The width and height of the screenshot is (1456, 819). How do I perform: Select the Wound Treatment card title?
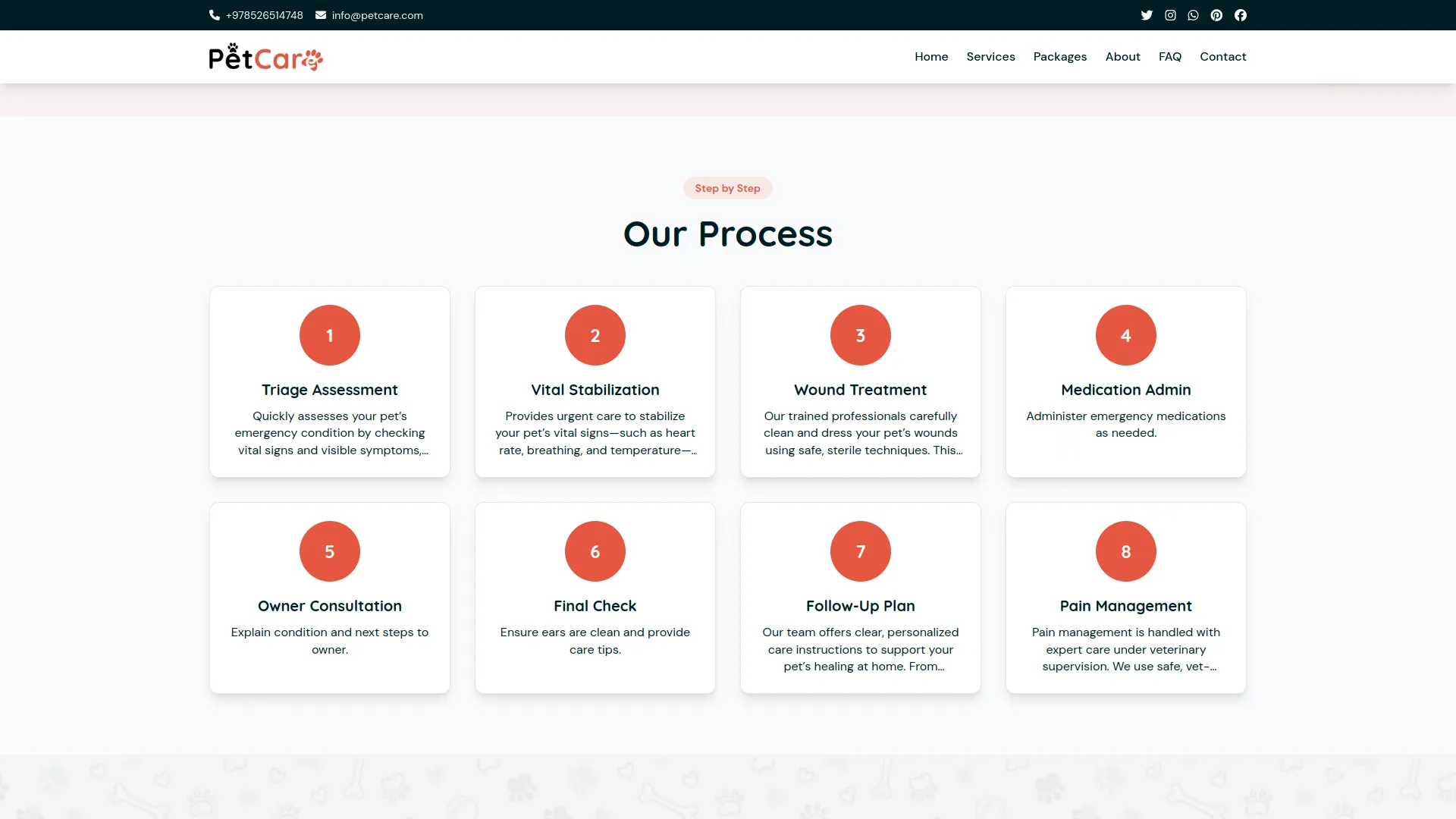pos(860,390)
